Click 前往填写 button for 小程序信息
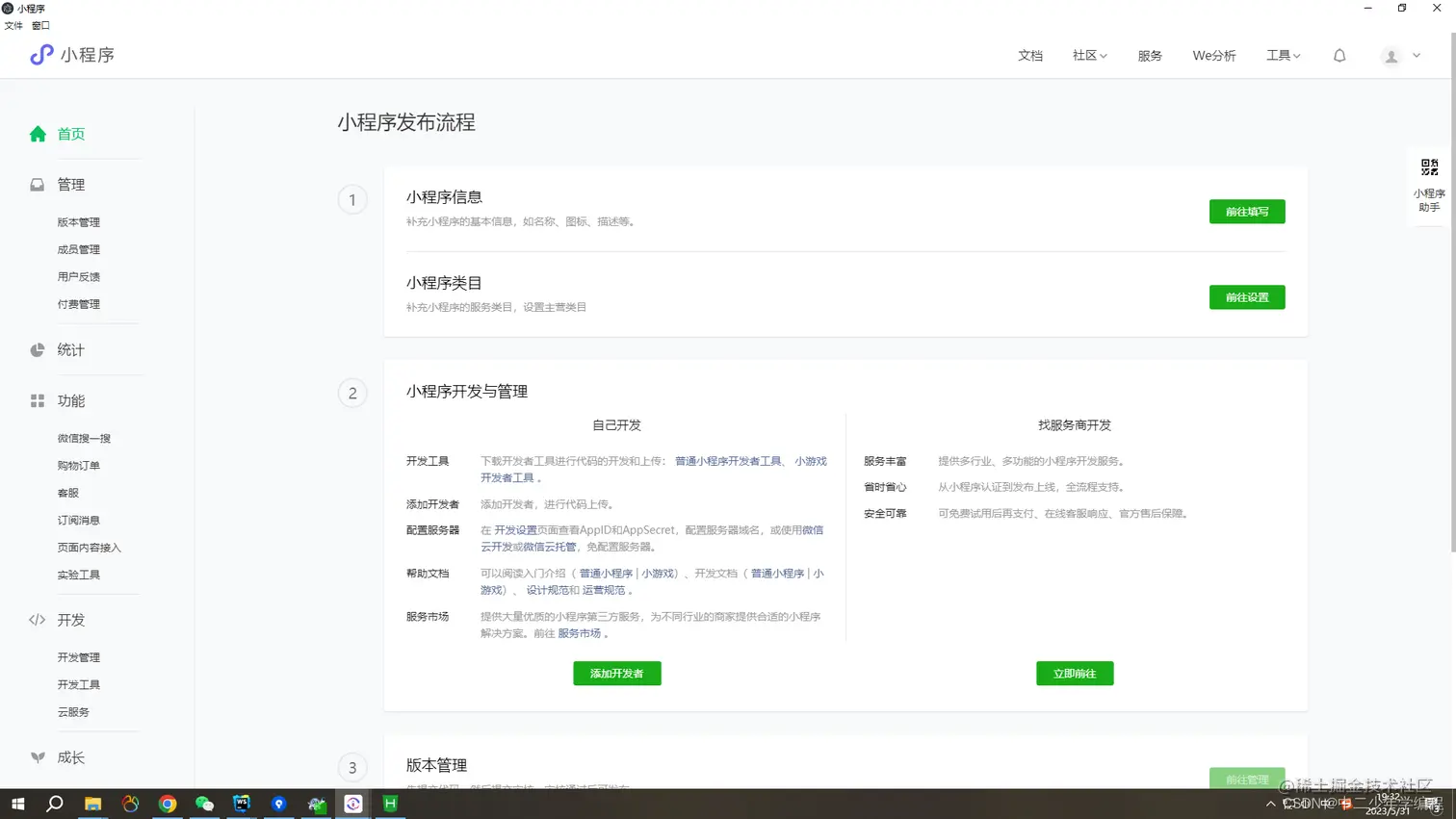This screenshot has width=1456, height=819. pyautogui.click(x=1247, y=212)
